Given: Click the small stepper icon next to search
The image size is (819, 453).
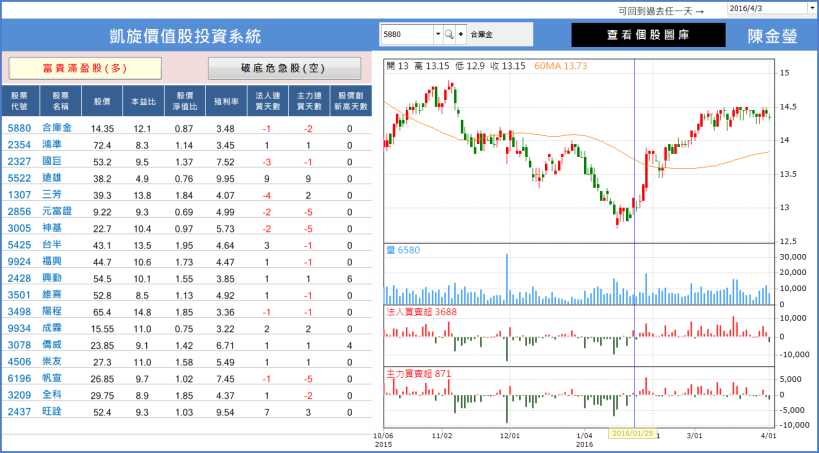Looking at the screenshot, I should [461, 34].
